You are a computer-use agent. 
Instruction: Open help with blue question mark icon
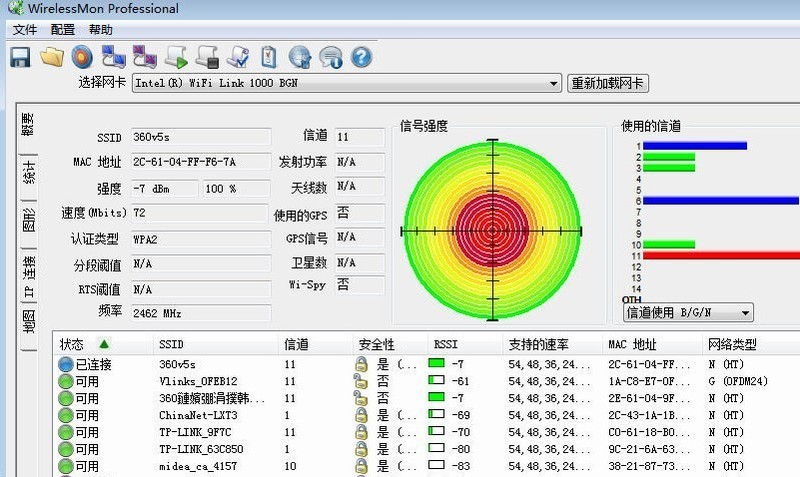pos(361,57)
